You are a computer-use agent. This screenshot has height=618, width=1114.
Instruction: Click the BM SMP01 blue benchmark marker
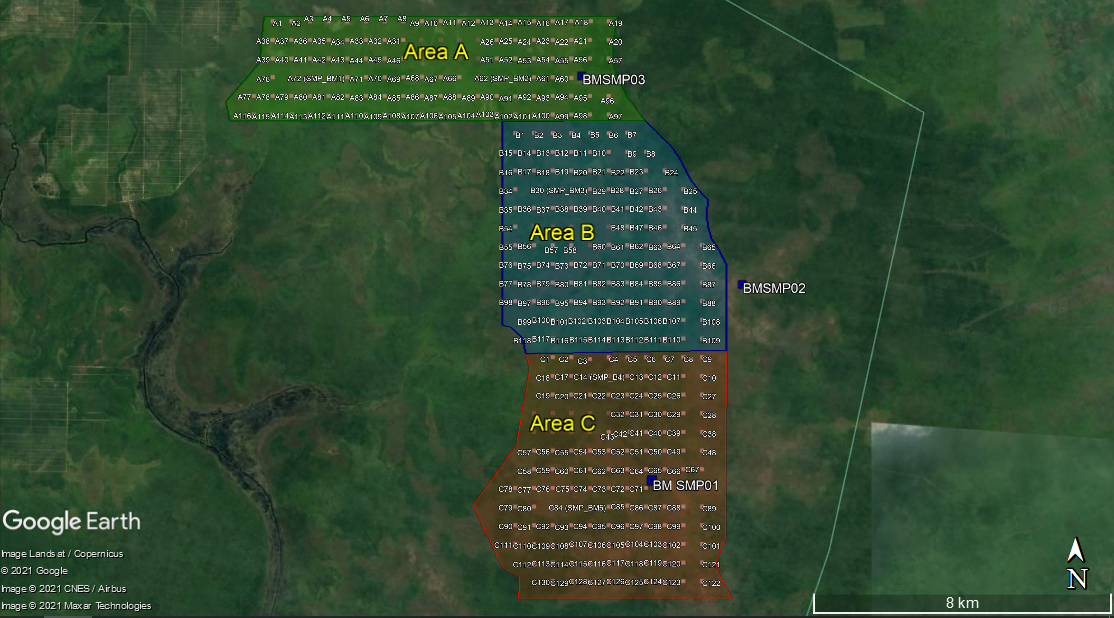[x=650, y=482]
